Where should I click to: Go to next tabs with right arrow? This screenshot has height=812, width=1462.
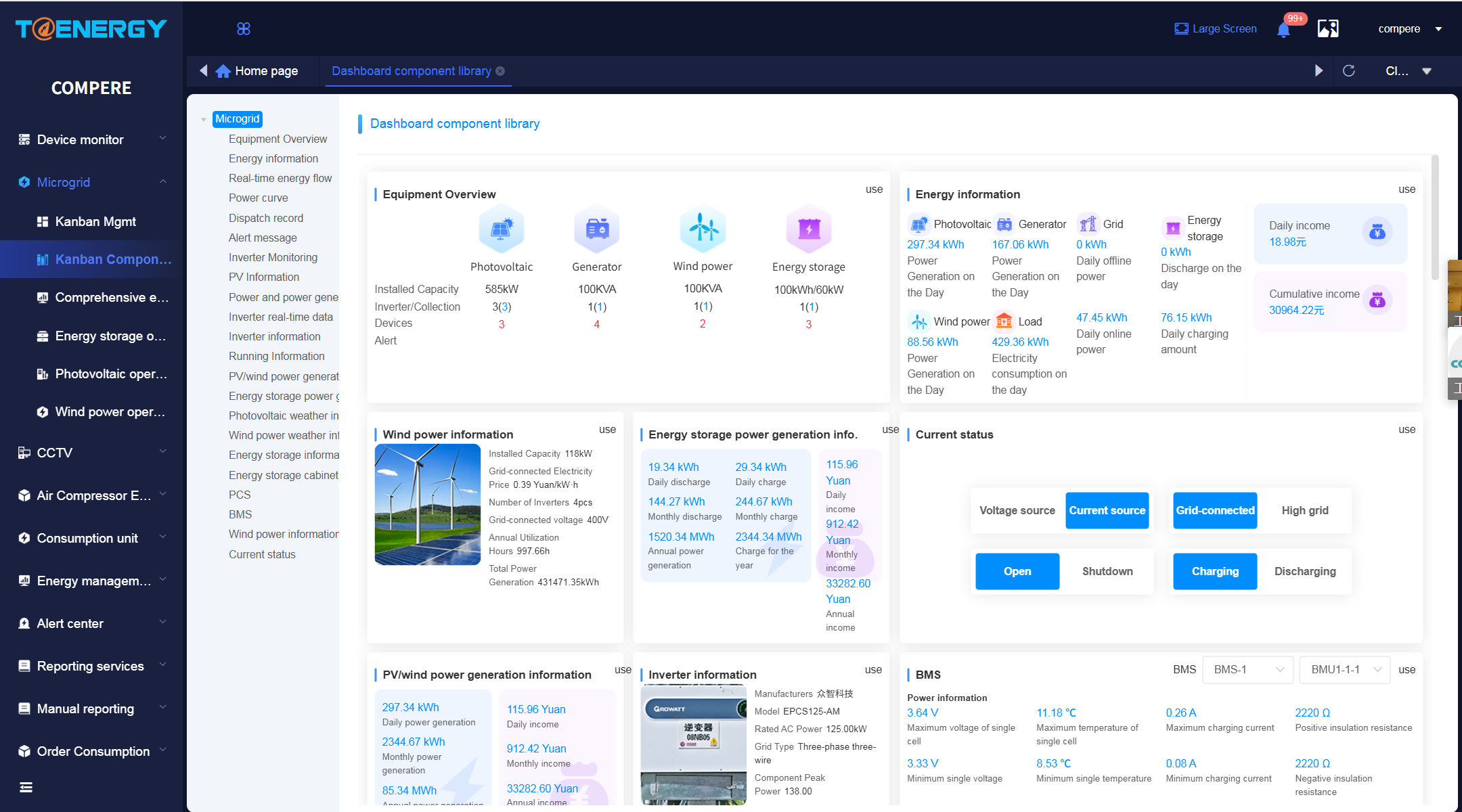(1319, 70)
